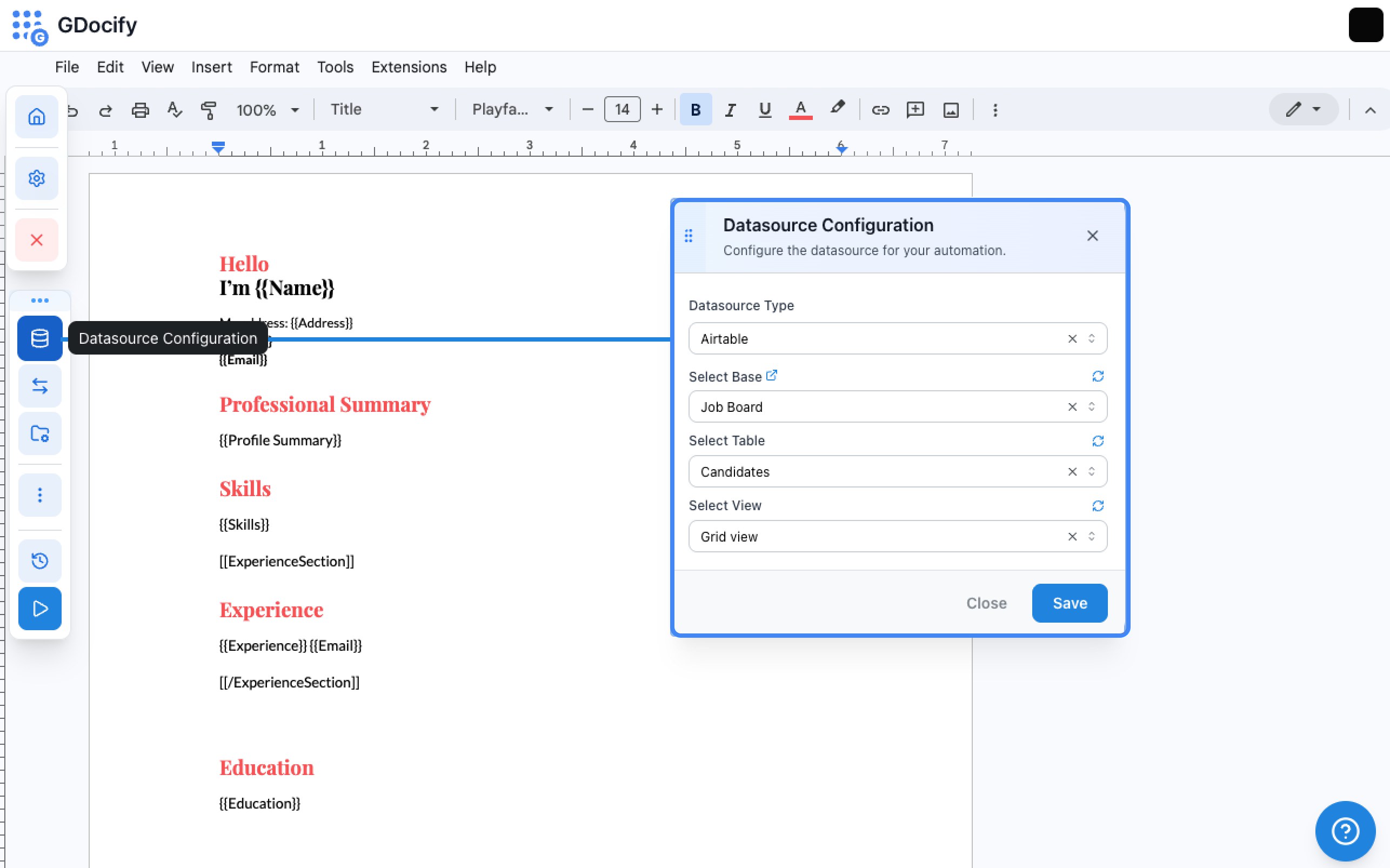The height and width of the screenshot is (868, 1390).
Task: Open external link next to Select Base
Action: [x=771, y=376]
